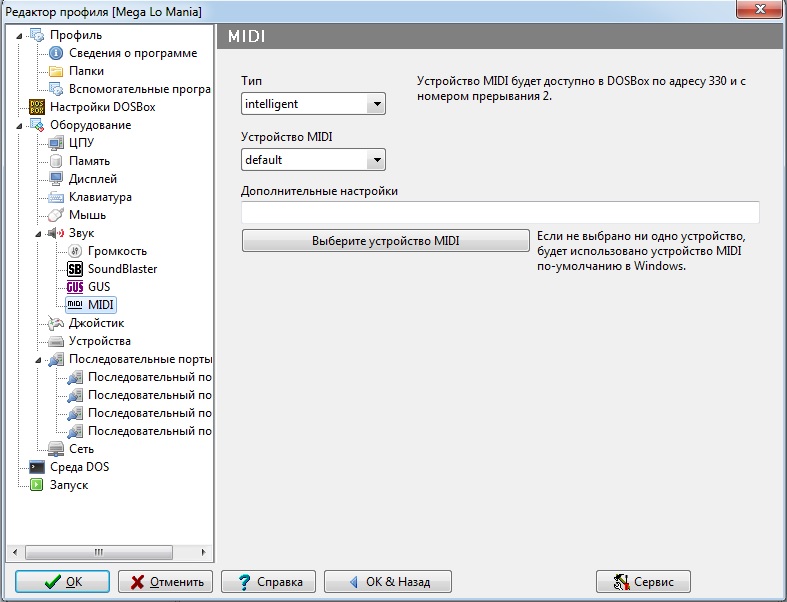The width and height of the screenshot is (787, 602).
Task: Select the third Последовательный по tree row
Action: [149, 413]
